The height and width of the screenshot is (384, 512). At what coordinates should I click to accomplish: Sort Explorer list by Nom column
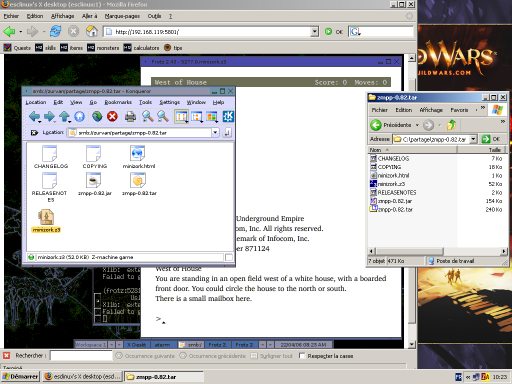coord(412,150)
